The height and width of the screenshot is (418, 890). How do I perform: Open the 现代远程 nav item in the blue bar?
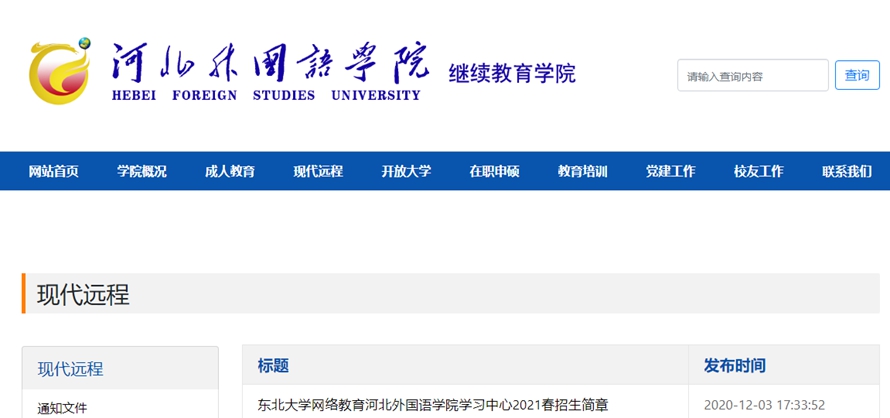318,171
